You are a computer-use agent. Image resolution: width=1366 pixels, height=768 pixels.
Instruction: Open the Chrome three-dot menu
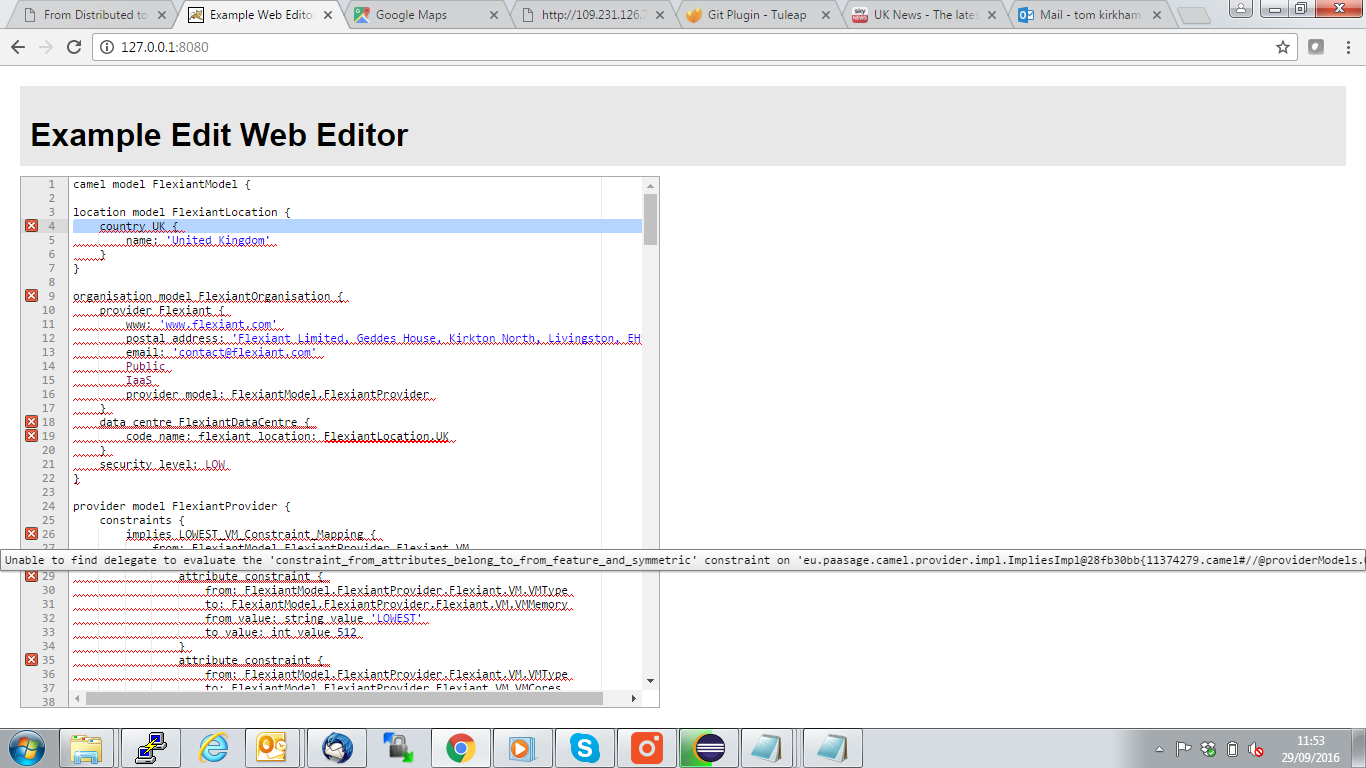tap(1347, 47)
